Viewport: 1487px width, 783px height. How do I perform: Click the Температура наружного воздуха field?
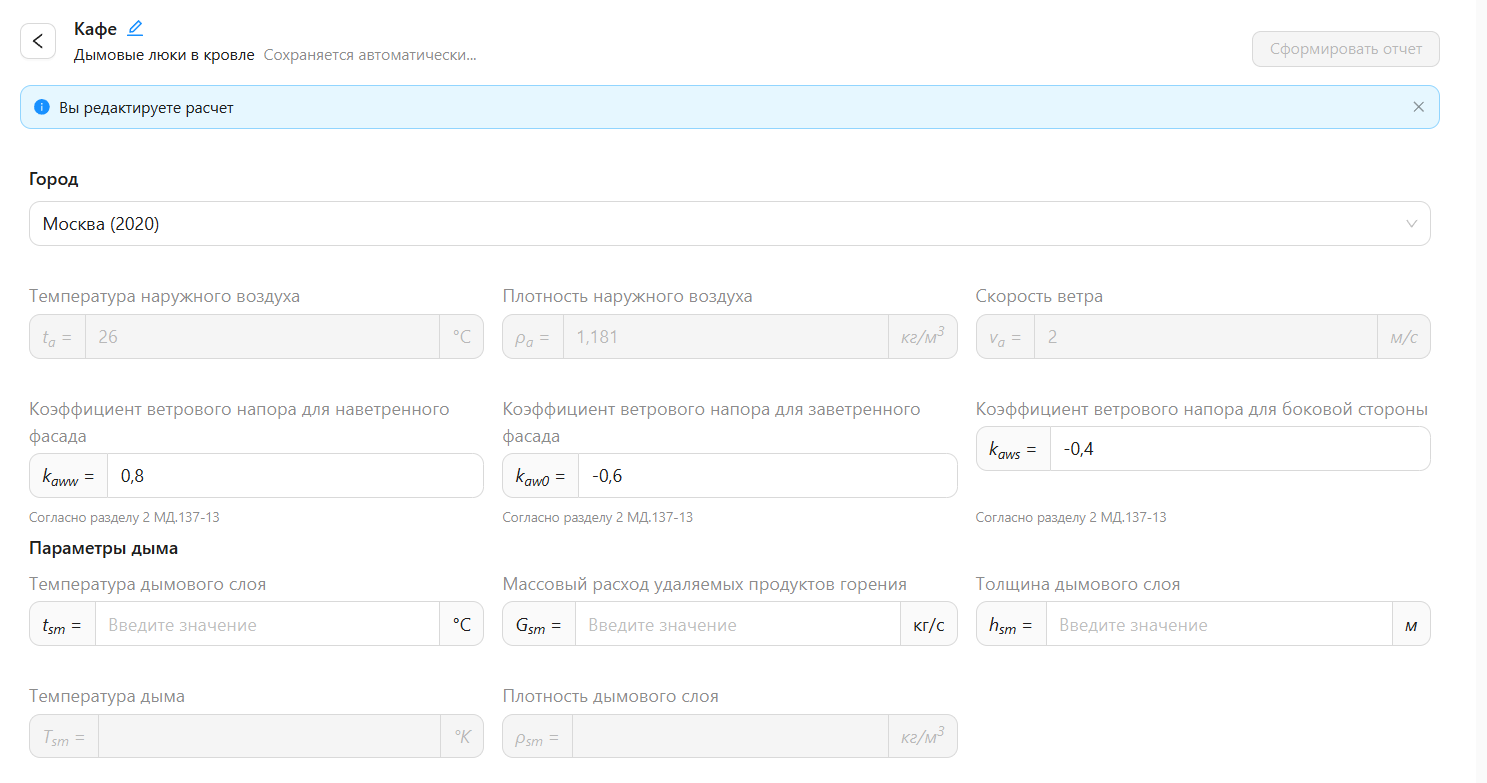(x=261, y=337)
